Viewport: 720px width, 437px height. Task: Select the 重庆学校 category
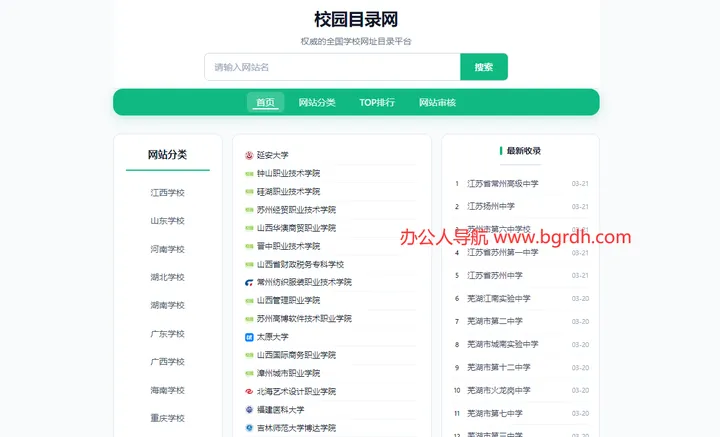[x=168, y=418]
